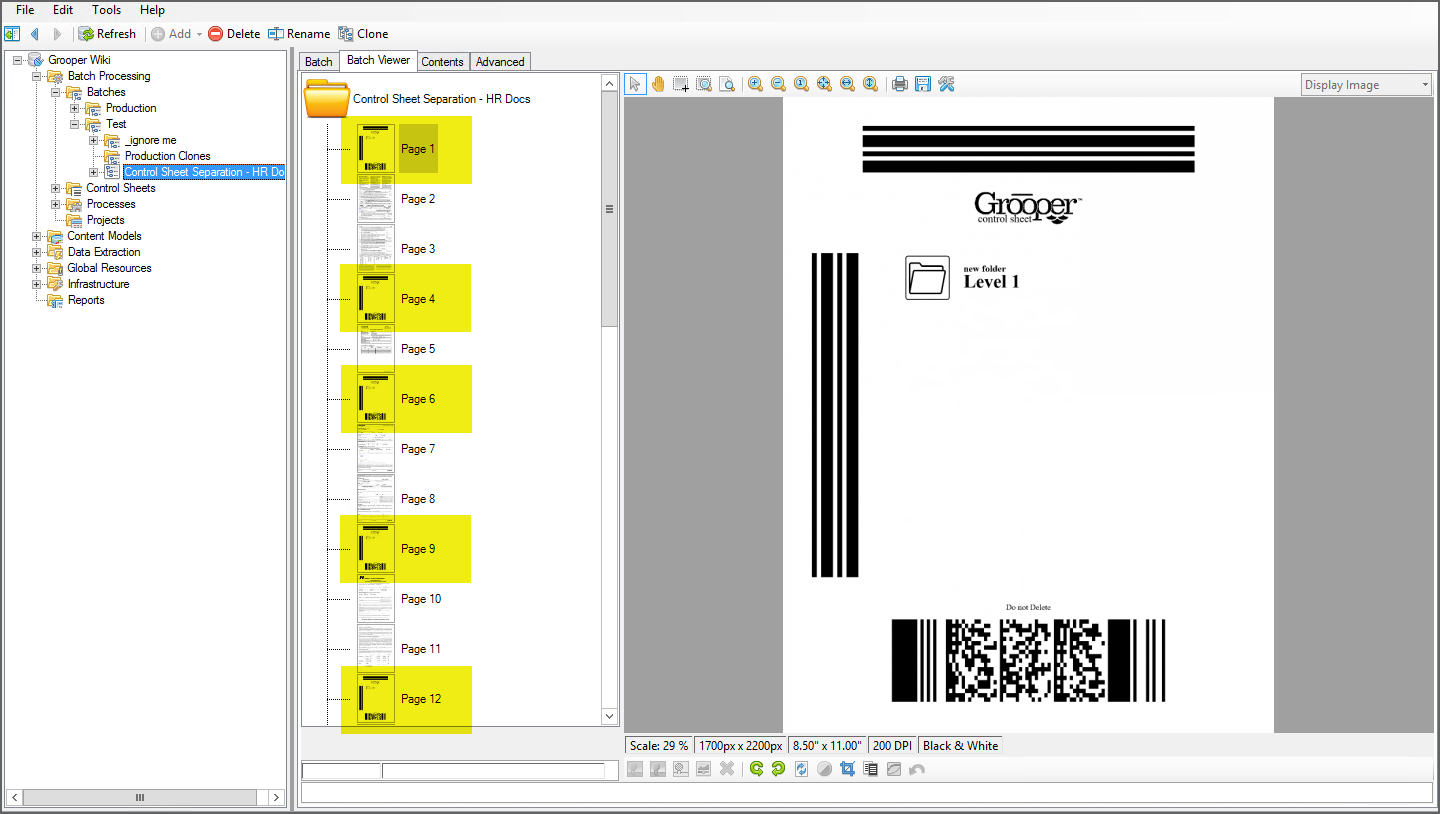Switch to the Contents tab
Viewport: 1440px width, 814px height.
pyautogui.click(x=442, y=62)
